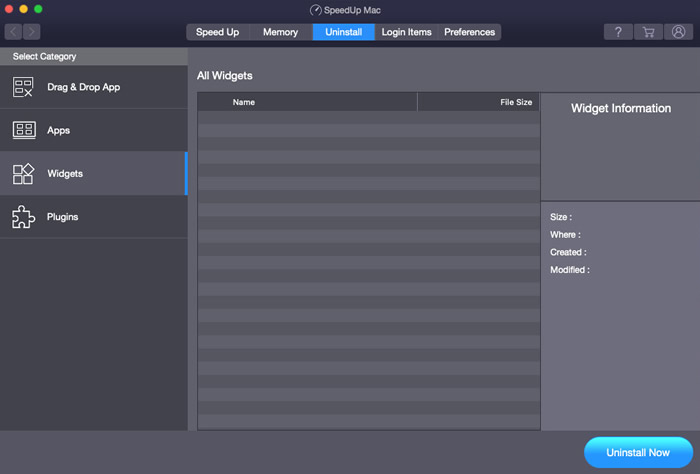
Task: Choose the Plugins category label
Action: click(x=62, y=217)
